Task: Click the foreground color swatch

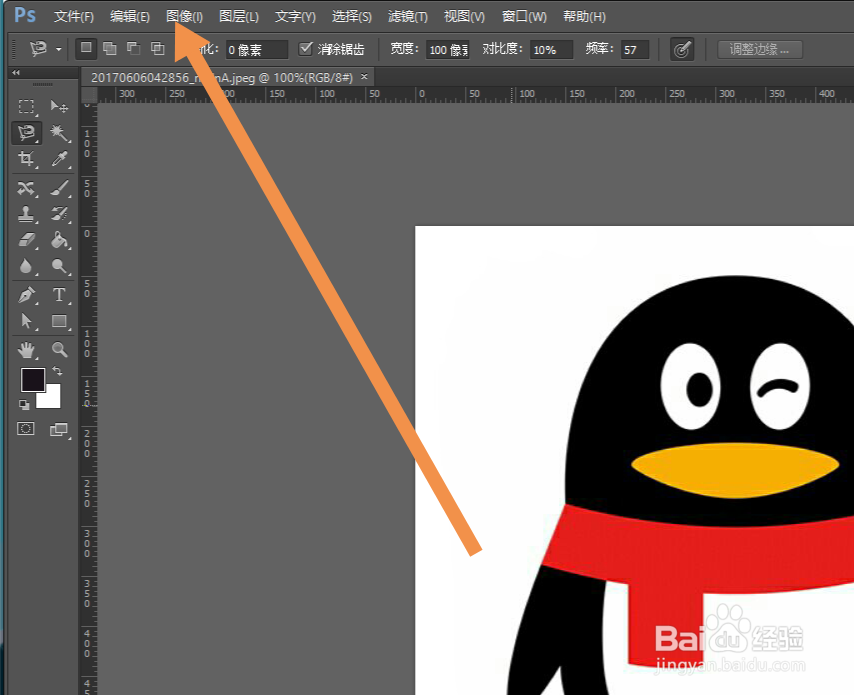Action: pyautogui.click(x=33, y=379)
